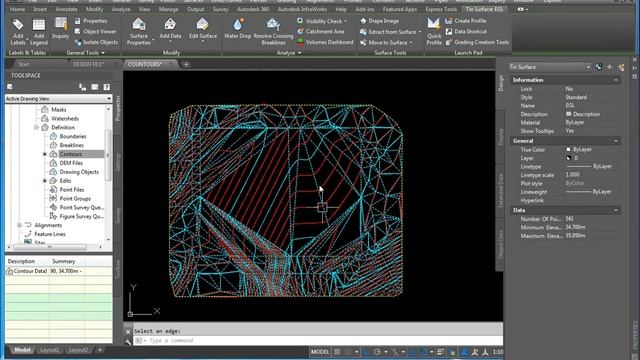This screenshot has width=640, height=360.
Task: Click the Toolspace help question-mark icon
Action: 107,87
